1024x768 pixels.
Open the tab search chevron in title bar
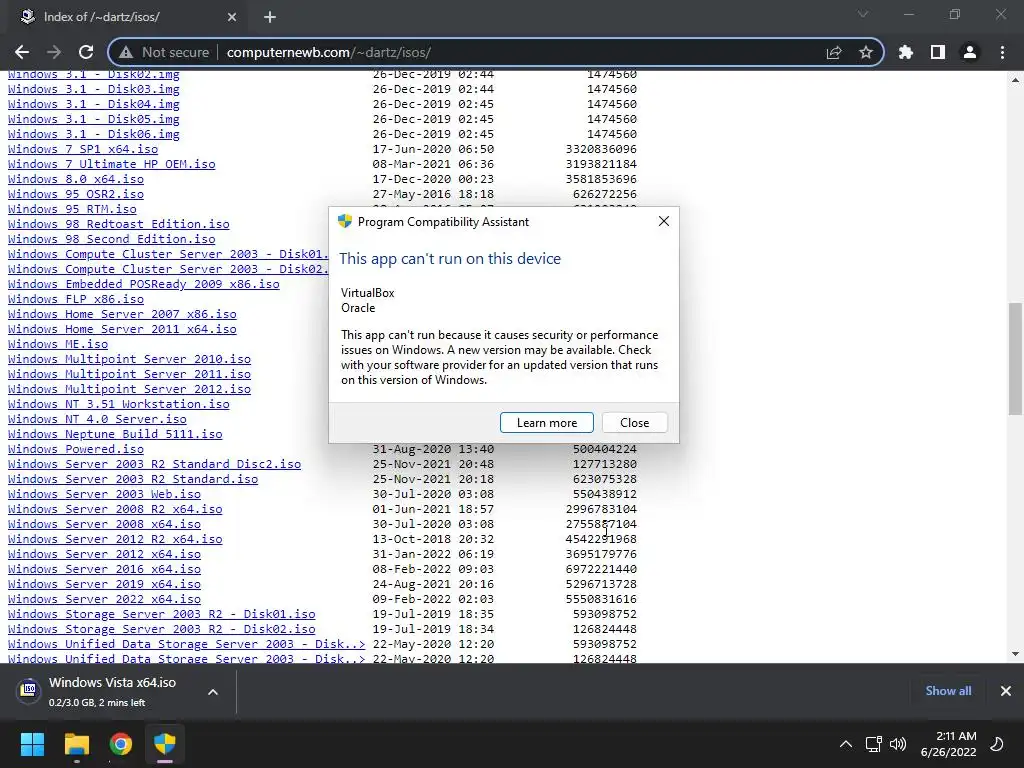click(x=863, y=14)
